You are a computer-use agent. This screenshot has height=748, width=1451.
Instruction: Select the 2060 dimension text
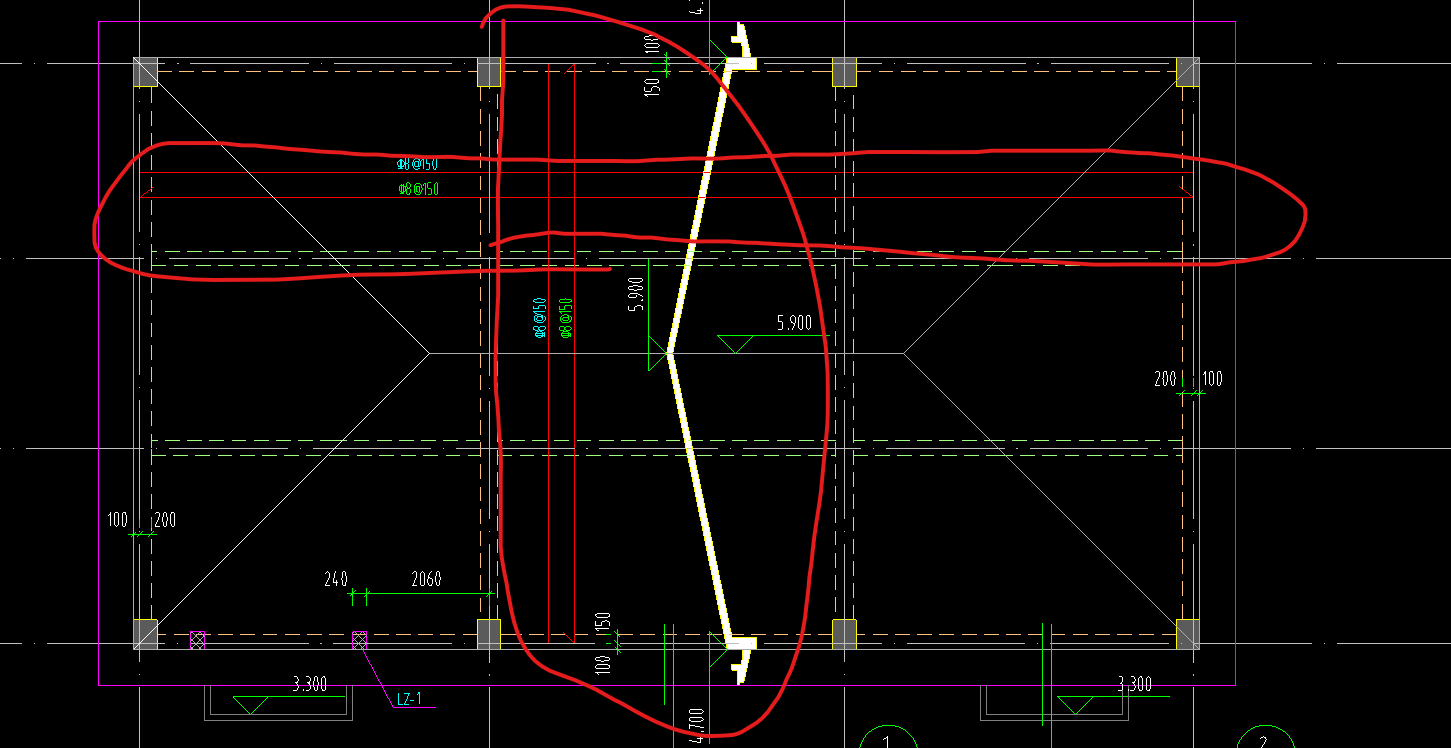click(x=426, y=579)
